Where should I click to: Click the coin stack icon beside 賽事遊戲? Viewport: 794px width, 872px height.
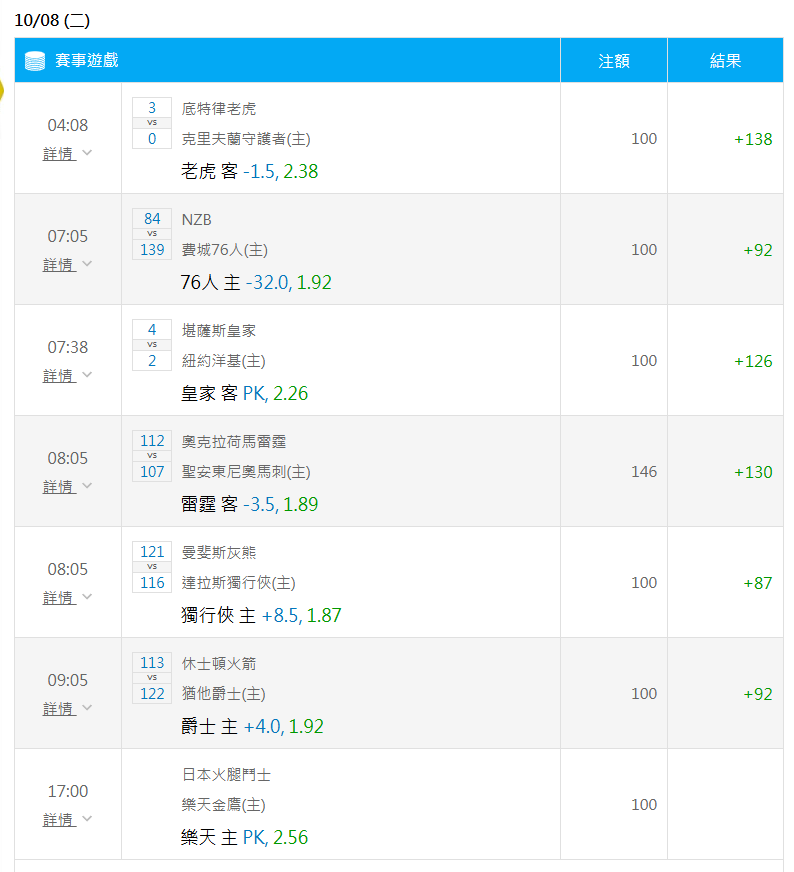coord(34,61)
